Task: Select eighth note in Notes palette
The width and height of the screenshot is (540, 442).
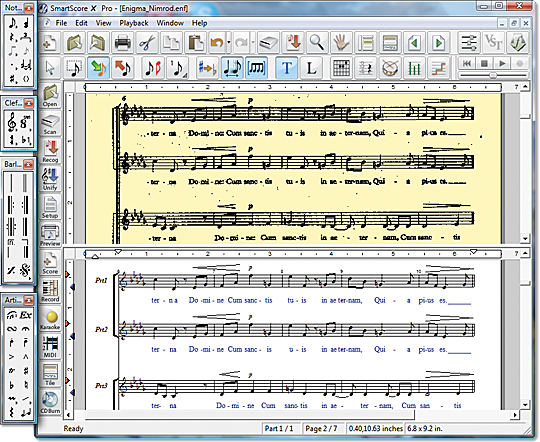Action: coord(12,23)
